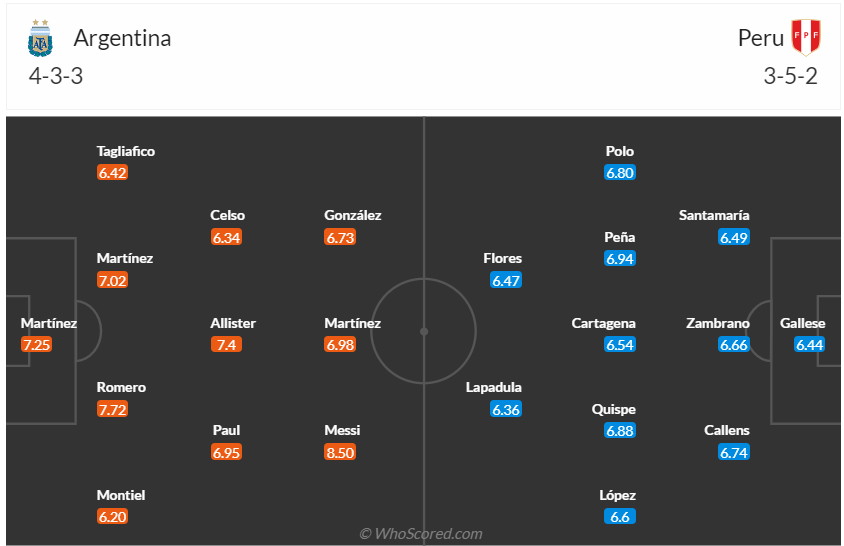Click the Argentina team crest icon
This screenshot has width=844, height=546.
pyautogui.click(x=40, y=38)
